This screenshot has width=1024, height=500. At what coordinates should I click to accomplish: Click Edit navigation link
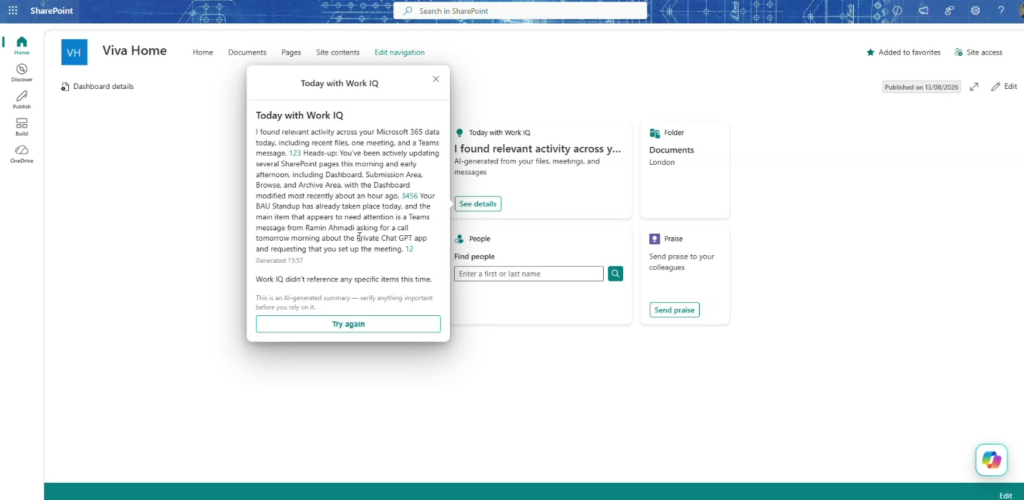click(x=400, y=52)
